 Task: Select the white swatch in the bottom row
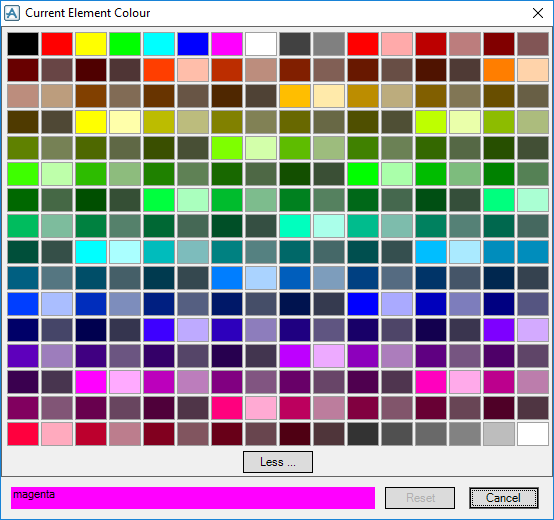click(533, 434)
